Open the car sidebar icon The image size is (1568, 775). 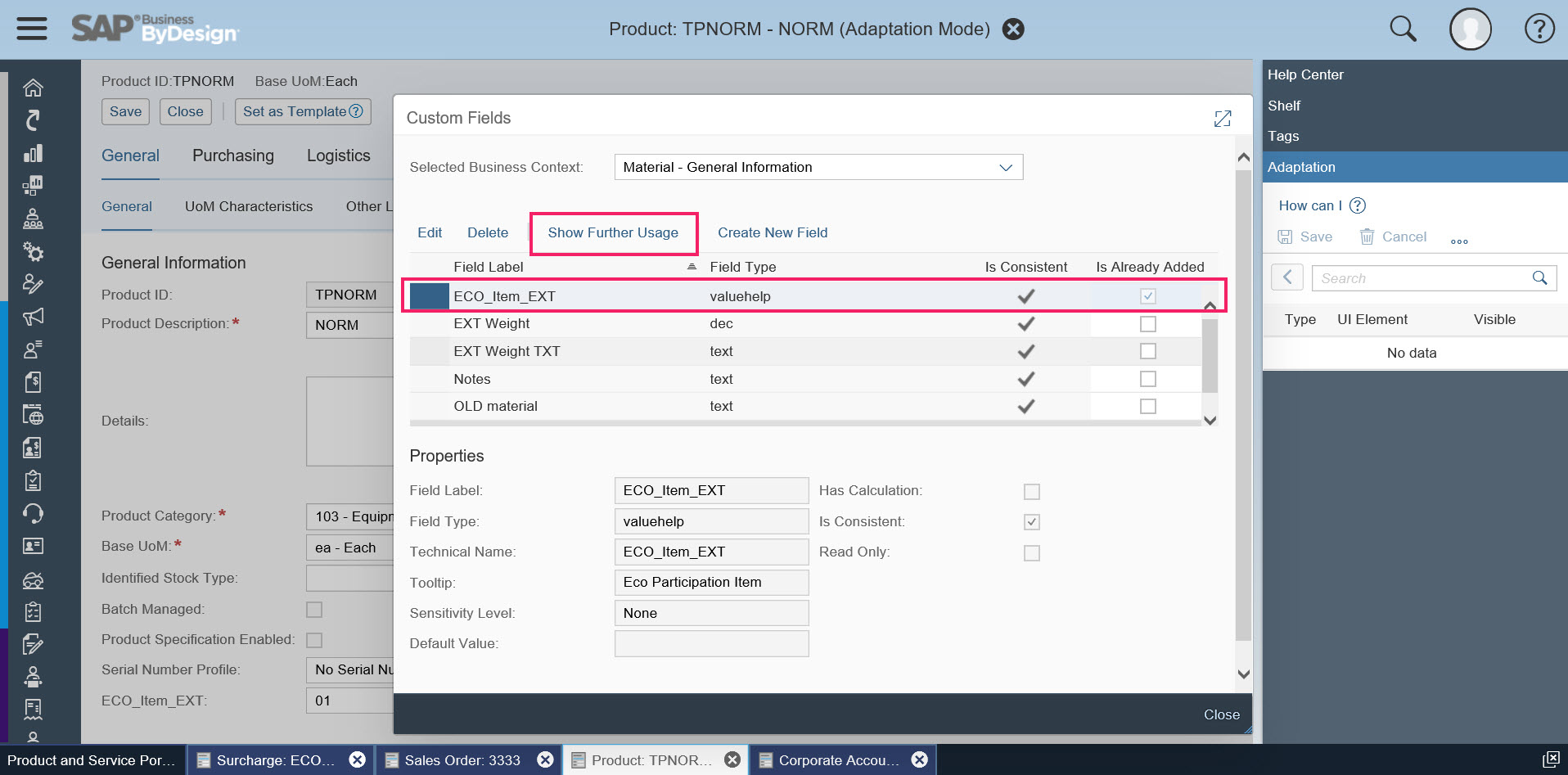point(33,580)
